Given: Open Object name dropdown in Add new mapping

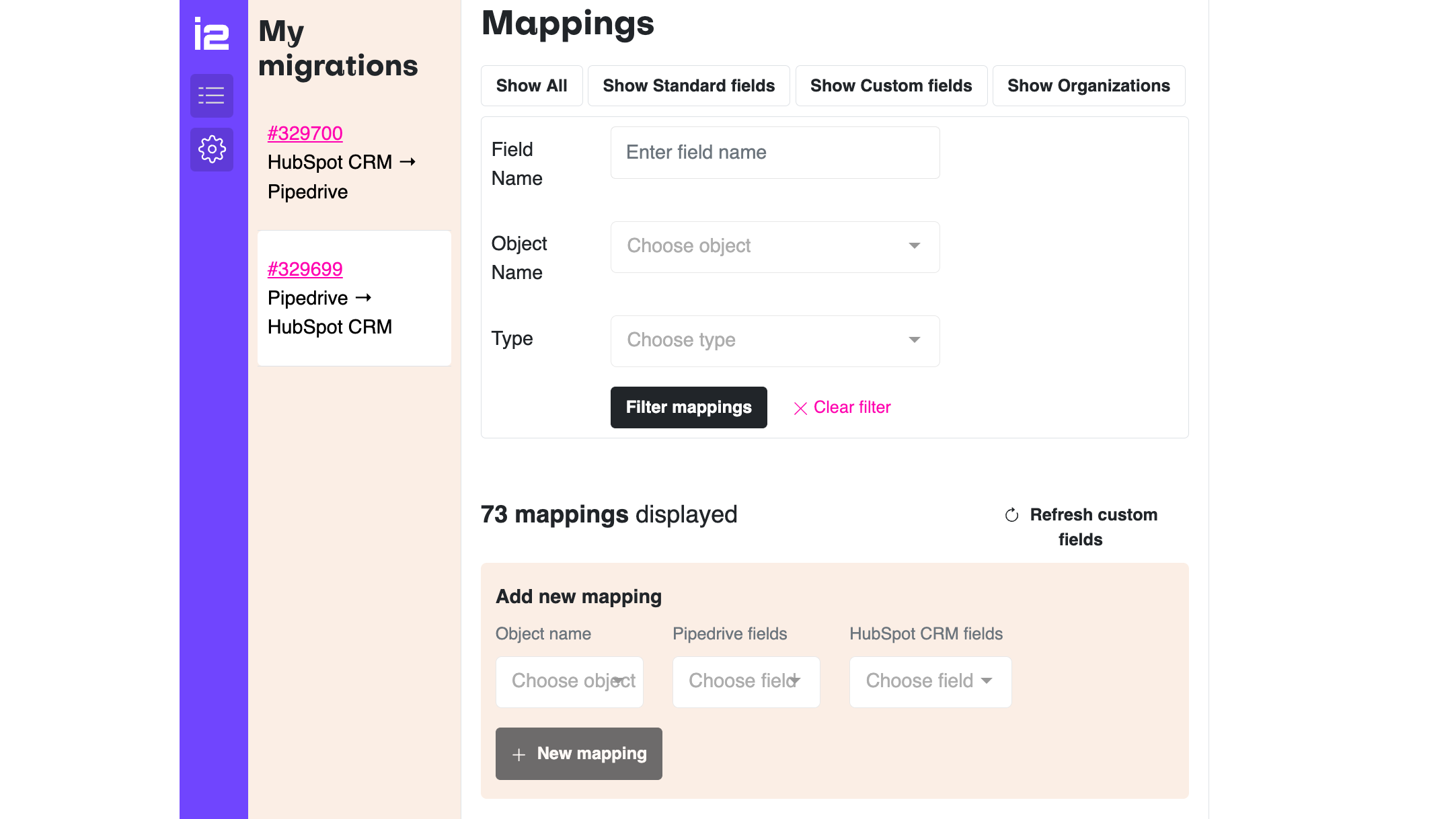Looking at the screenshot, I should 569,682.
